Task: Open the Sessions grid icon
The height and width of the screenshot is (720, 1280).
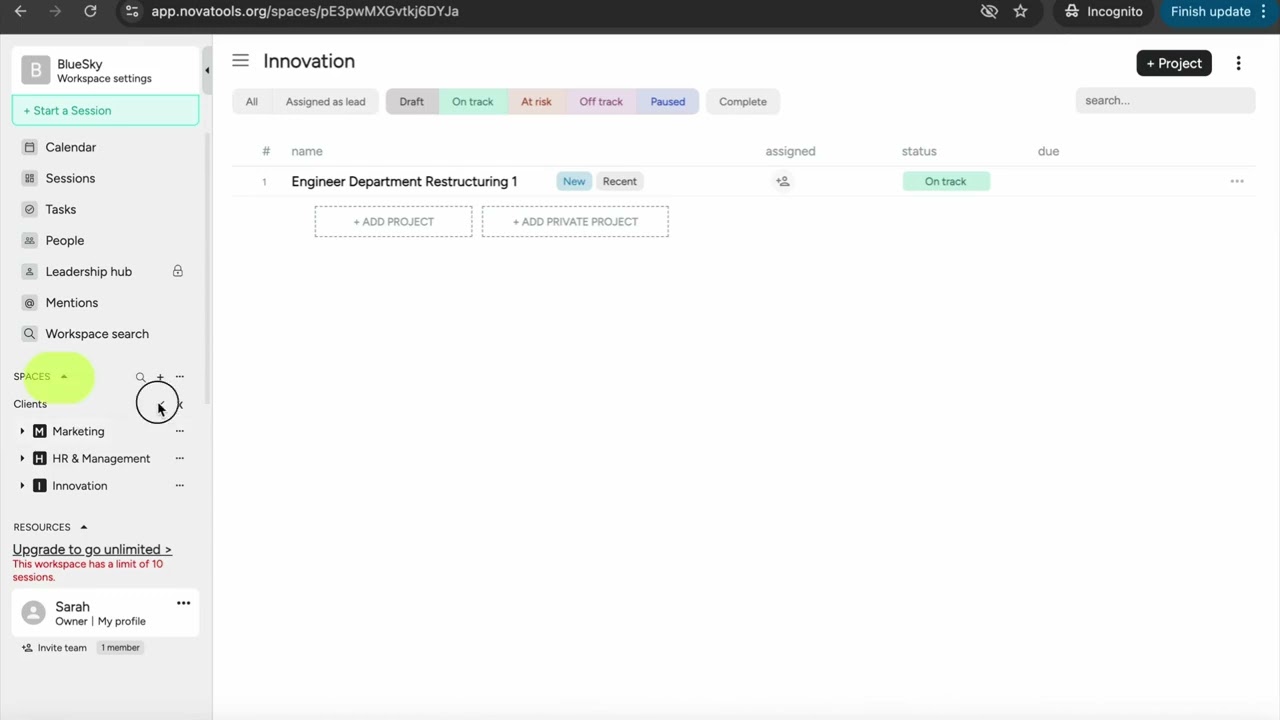Action: (x=29, y=178)
